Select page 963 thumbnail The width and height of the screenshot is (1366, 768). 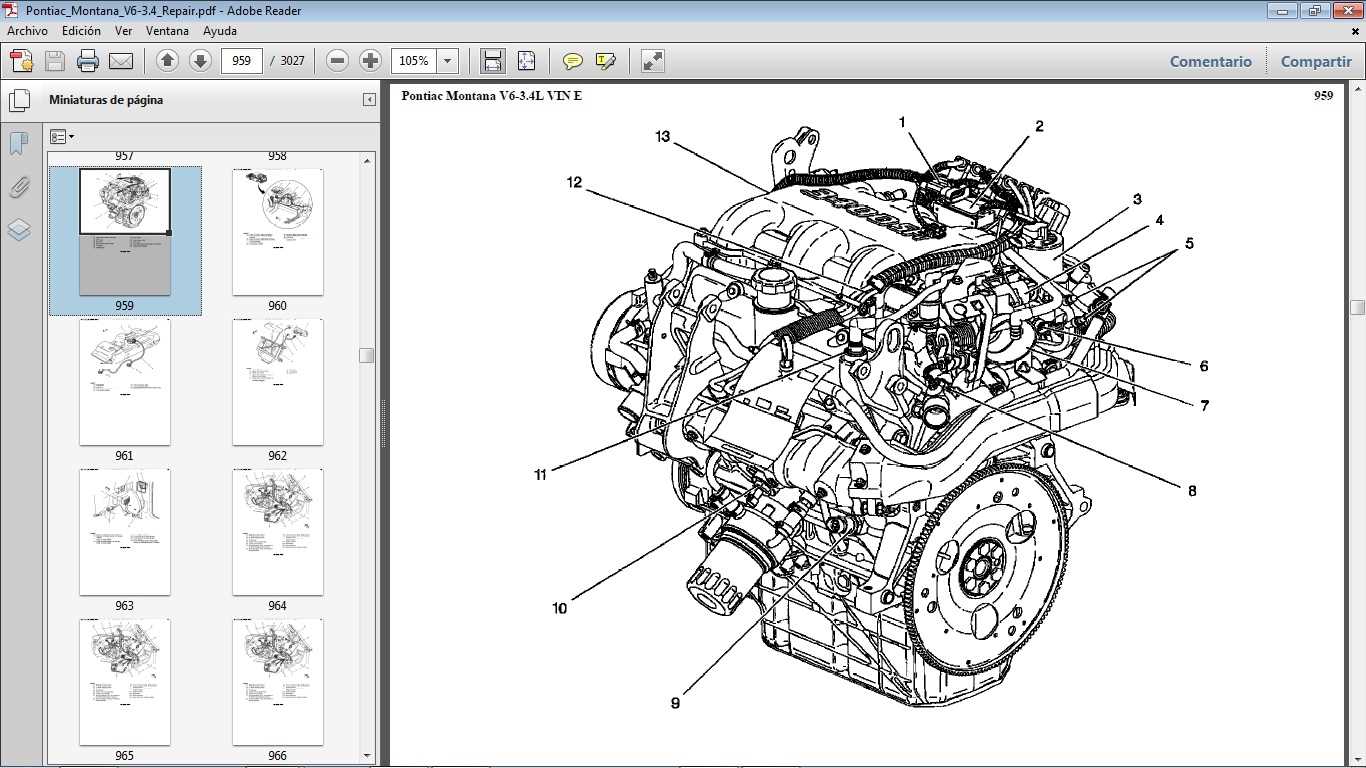125,532
